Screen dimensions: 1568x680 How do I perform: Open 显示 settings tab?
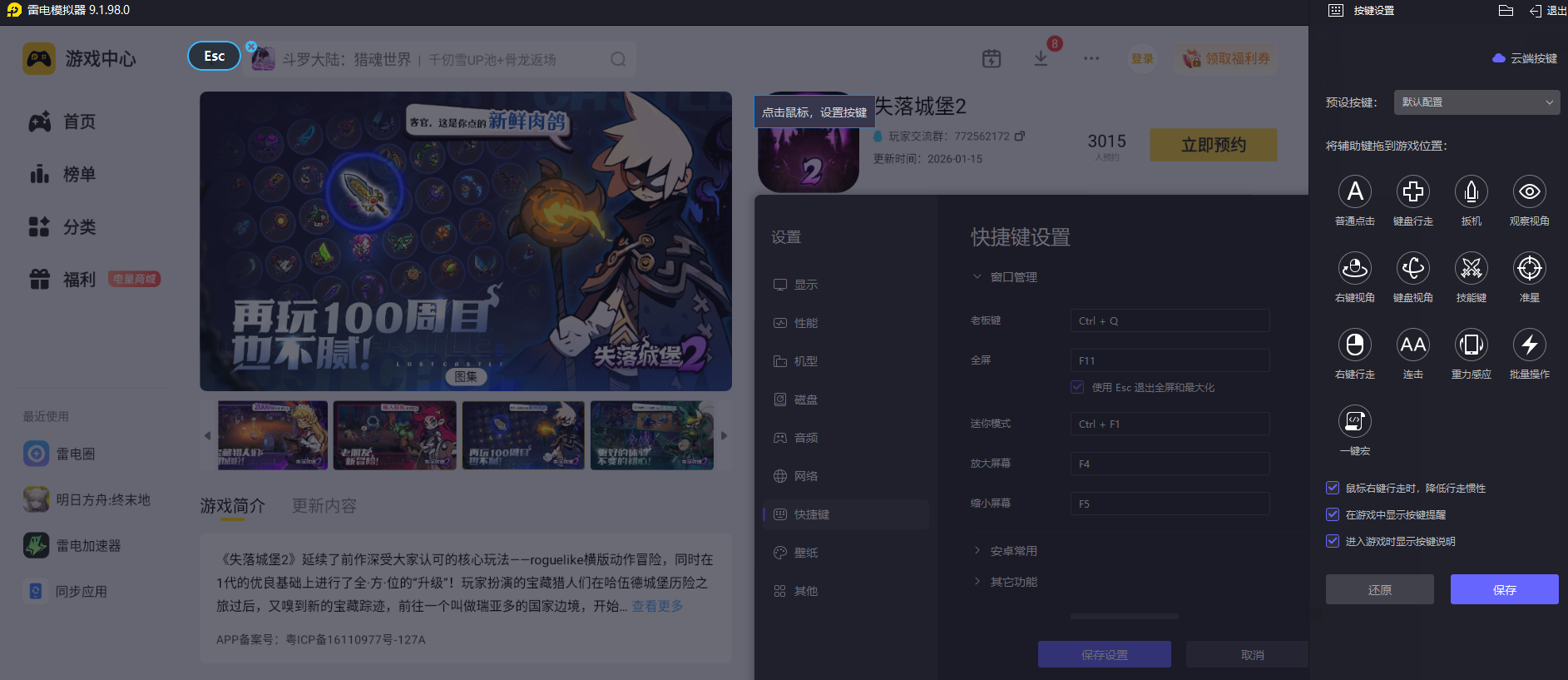(846, 285)
